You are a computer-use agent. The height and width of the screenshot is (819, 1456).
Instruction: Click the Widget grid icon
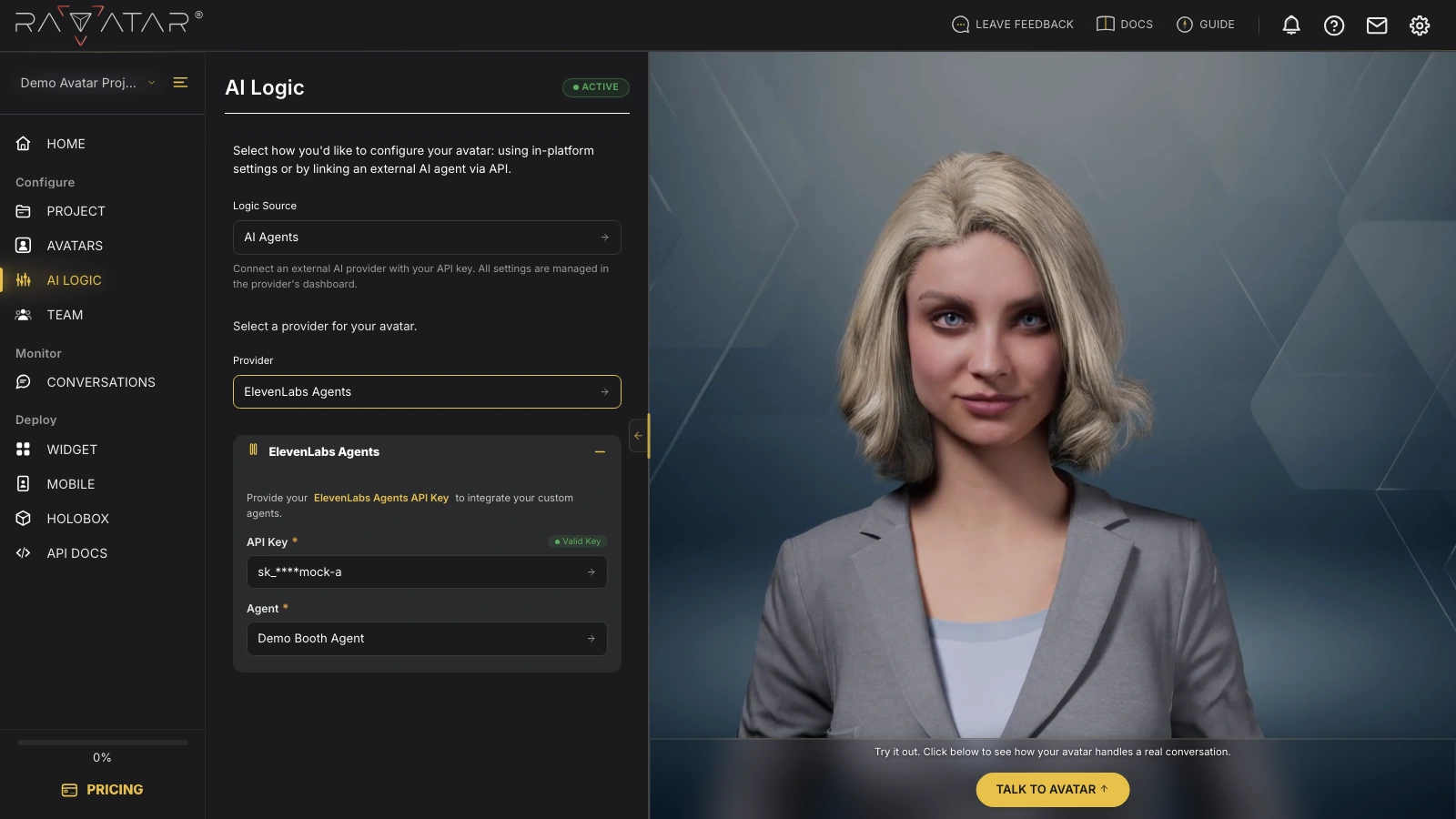click(24, 450)
